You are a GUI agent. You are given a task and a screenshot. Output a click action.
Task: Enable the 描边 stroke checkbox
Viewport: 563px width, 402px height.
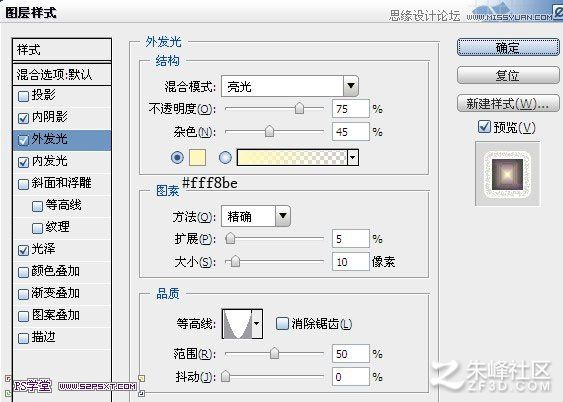pyautogui.click(x=23, y=338)
